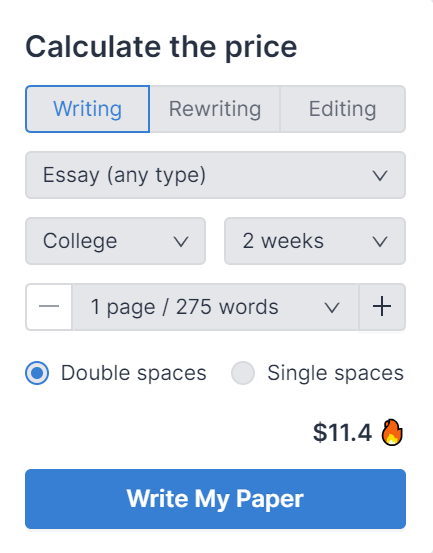This screenshot has height=553, width=433.
Task: Increase page count with plus button
Action: click(382, 307)
